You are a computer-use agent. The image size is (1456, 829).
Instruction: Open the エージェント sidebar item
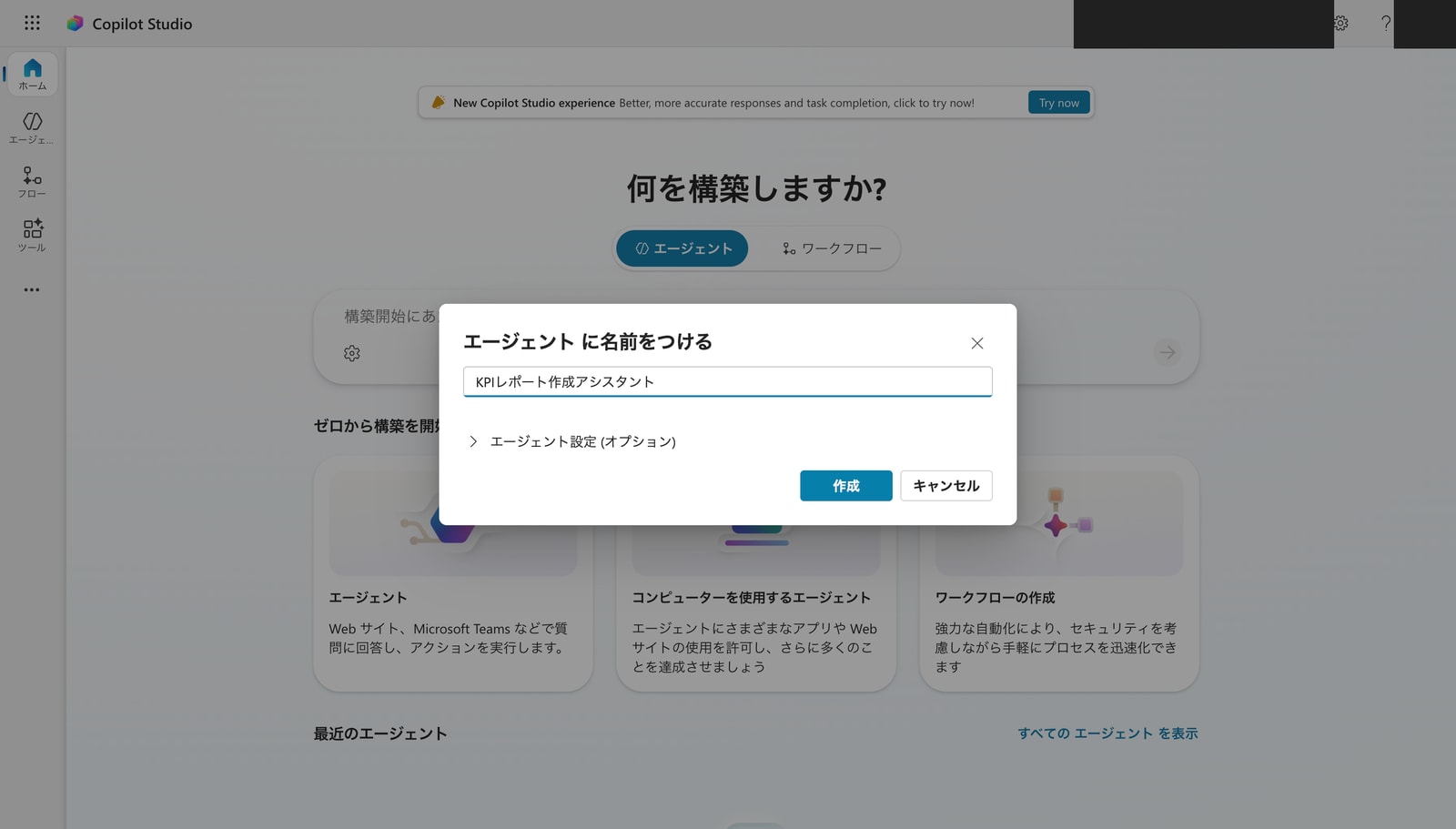click(x=32, y=127)
